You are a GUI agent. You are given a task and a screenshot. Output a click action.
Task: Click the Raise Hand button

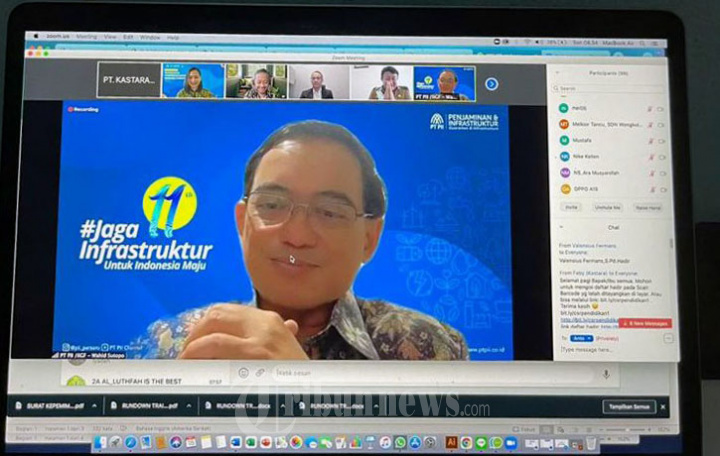point(648,208)
